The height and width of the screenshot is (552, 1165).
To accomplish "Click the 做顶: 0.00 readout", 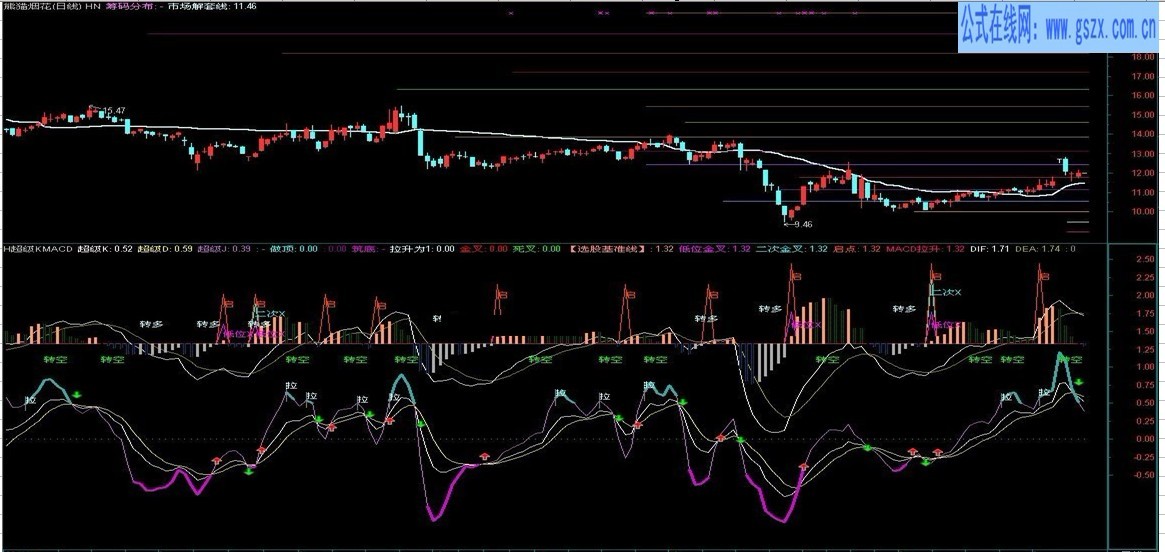I will [x=293, y=249].
